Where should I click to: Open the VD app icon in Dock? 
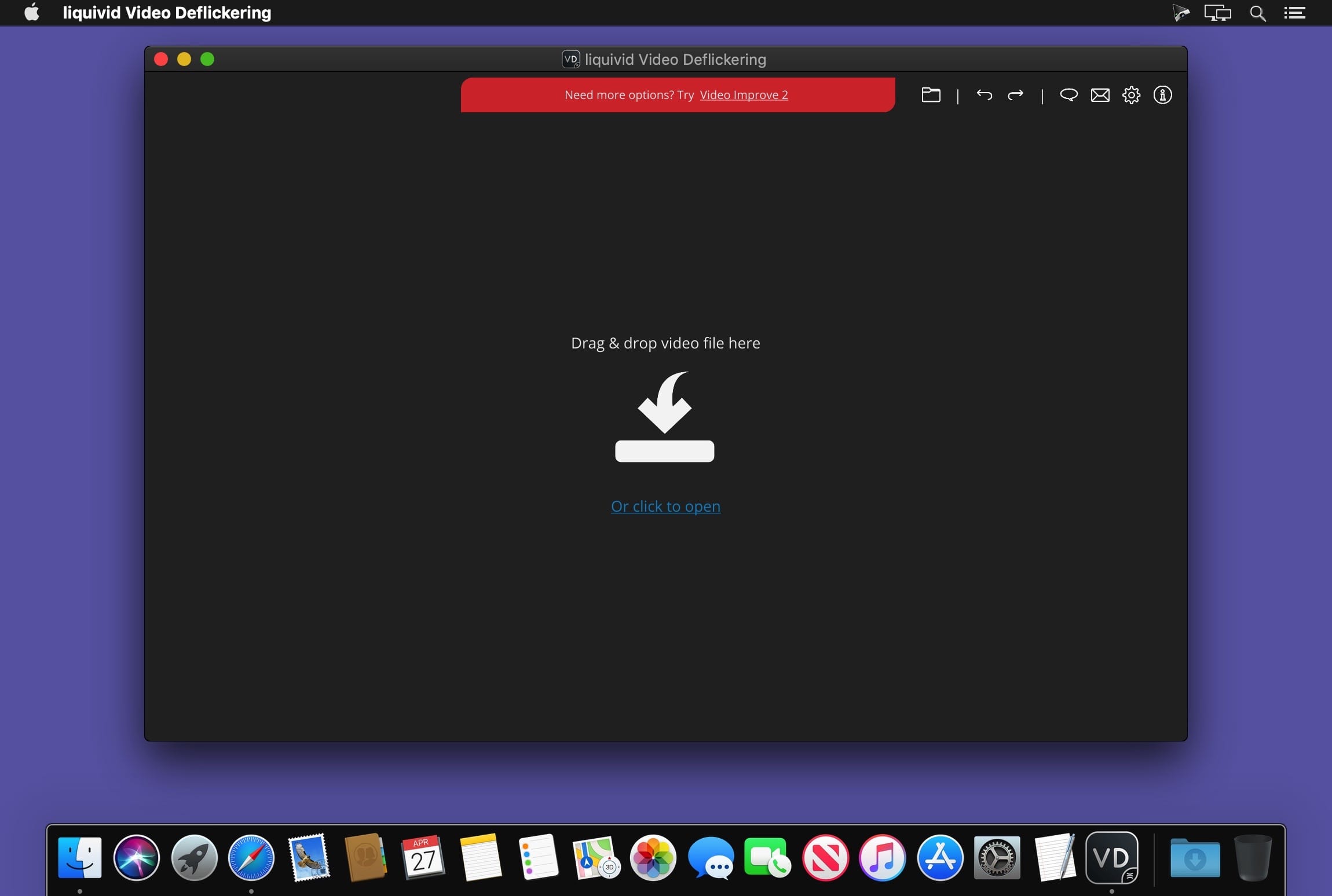coord(1111,858)
